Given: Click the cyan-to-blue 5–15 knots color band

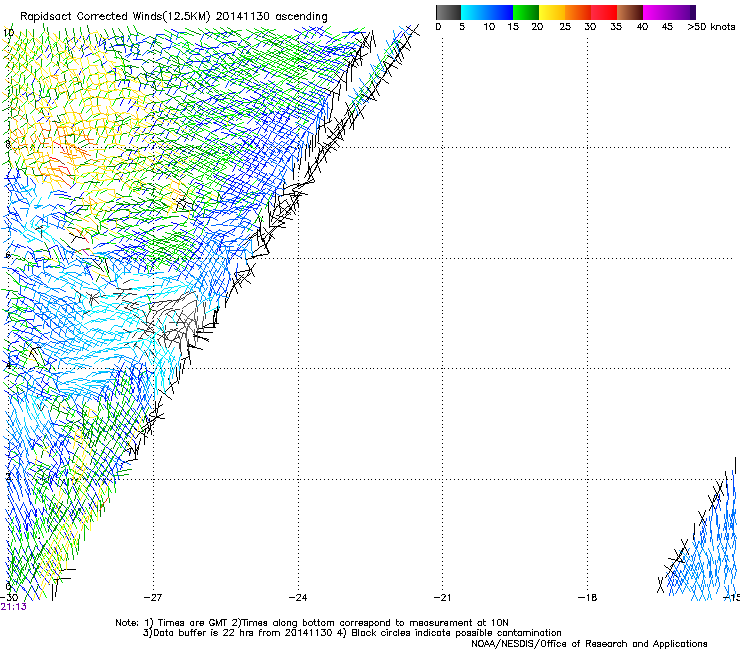Looking at the screenshot, I should pyautogui.click(x=487, y=12).
